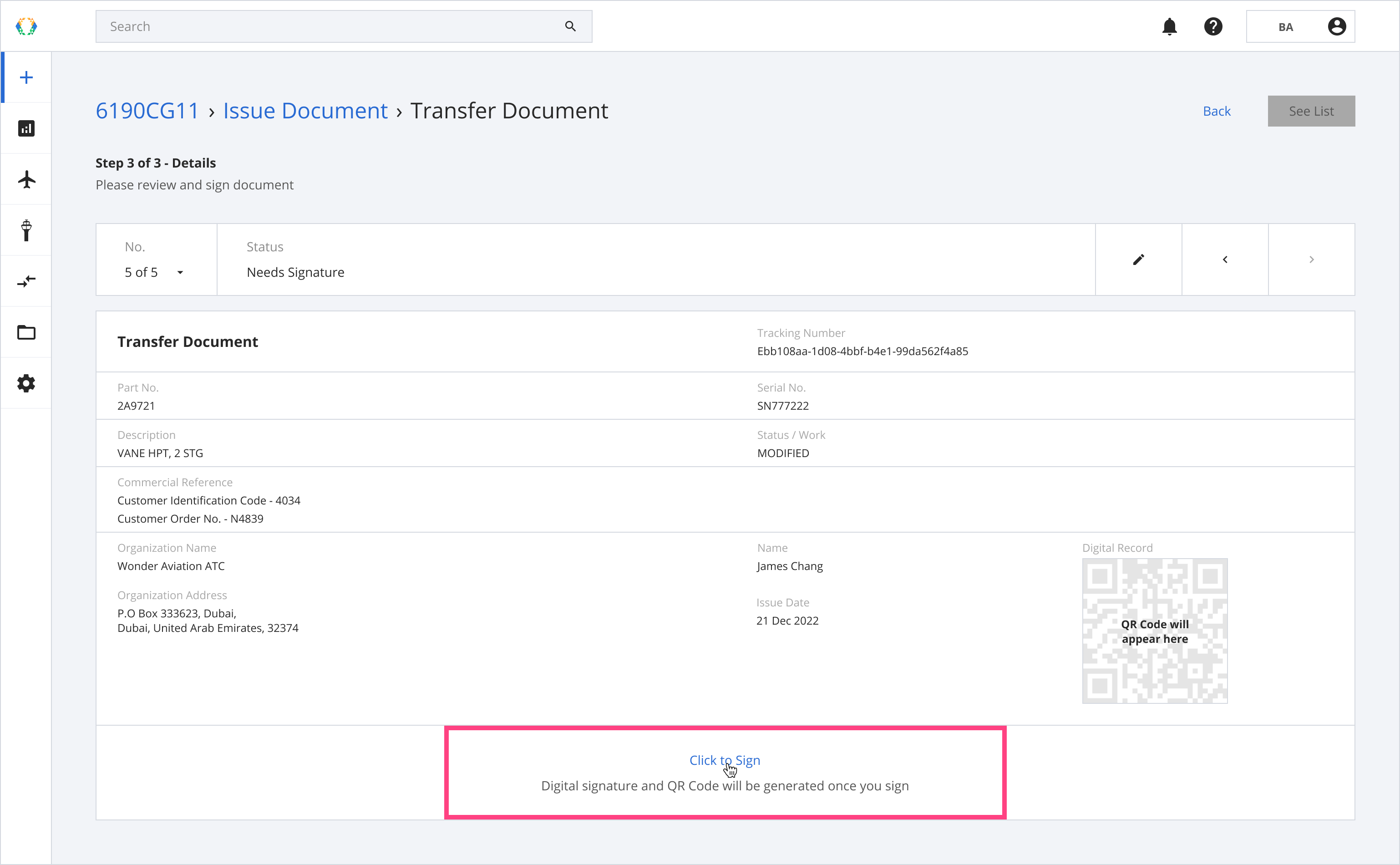Go to previous document with left chevron
The image size is (1400, 865).
click(x=1225, y=260)
